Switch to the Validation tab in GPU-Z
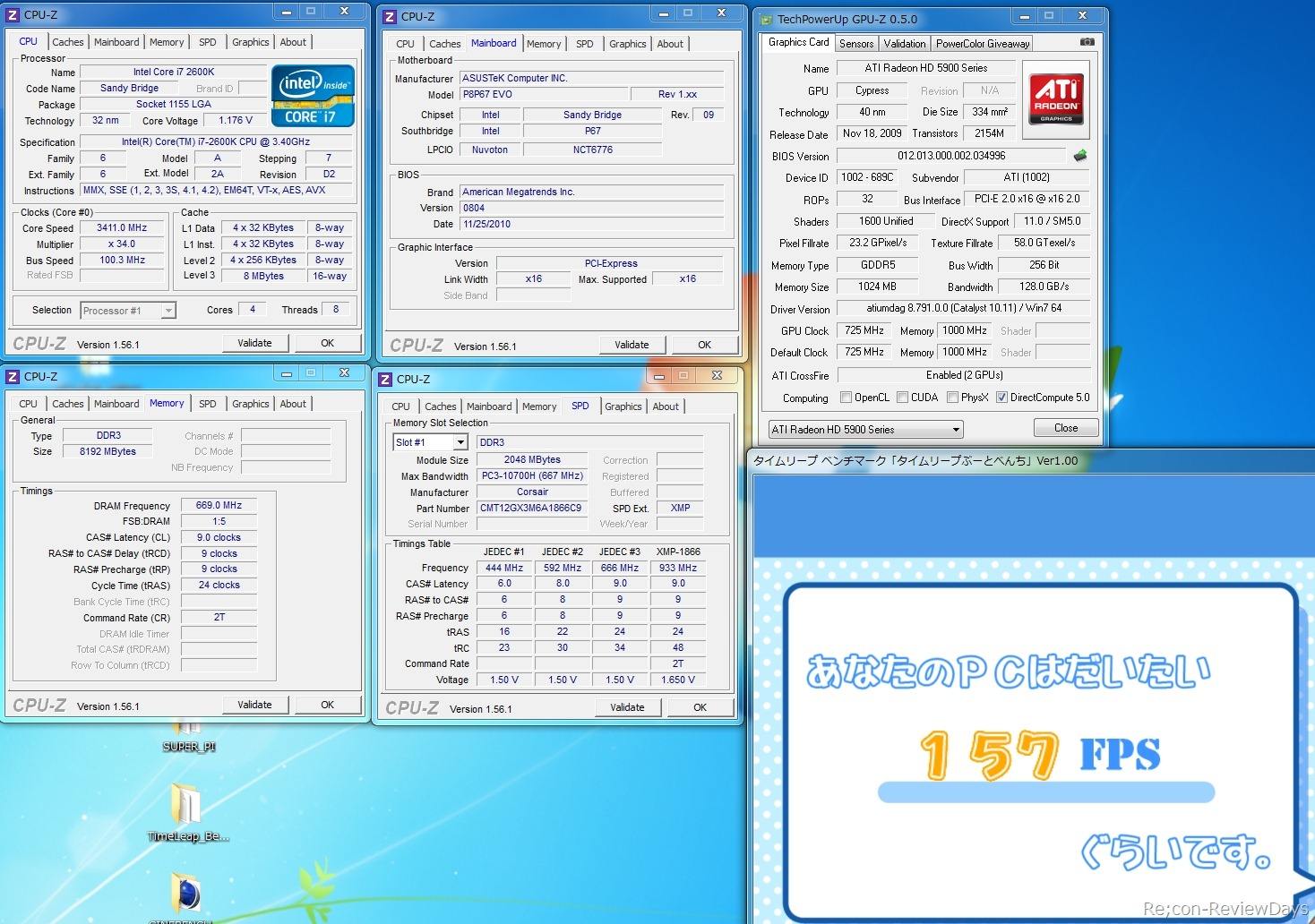The height and width of the screenshot is (924, 1315). coord(905,44)
